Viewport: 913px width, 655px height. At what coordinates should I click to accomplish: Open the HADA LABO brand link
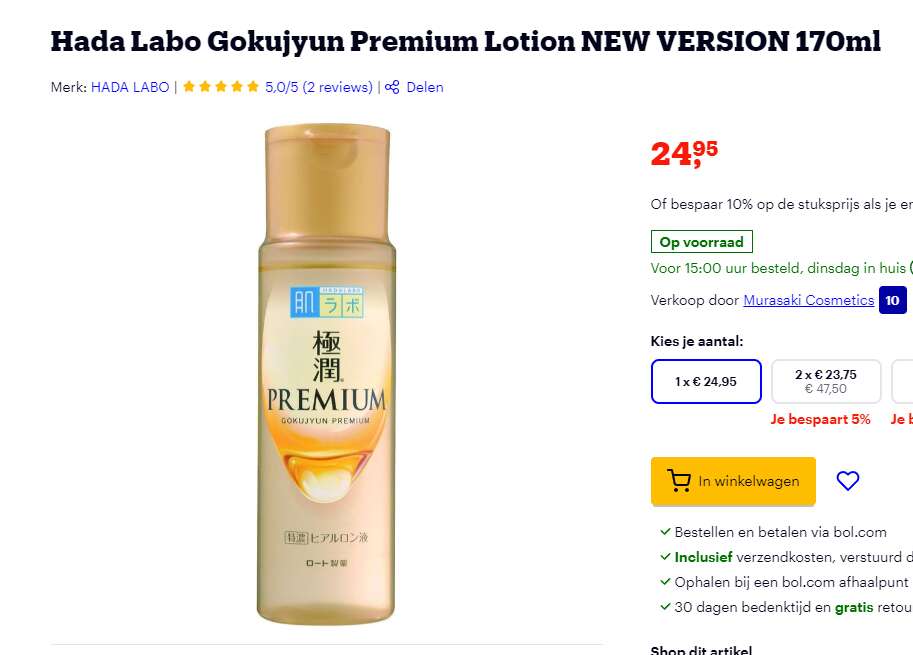tap(130, 87)
